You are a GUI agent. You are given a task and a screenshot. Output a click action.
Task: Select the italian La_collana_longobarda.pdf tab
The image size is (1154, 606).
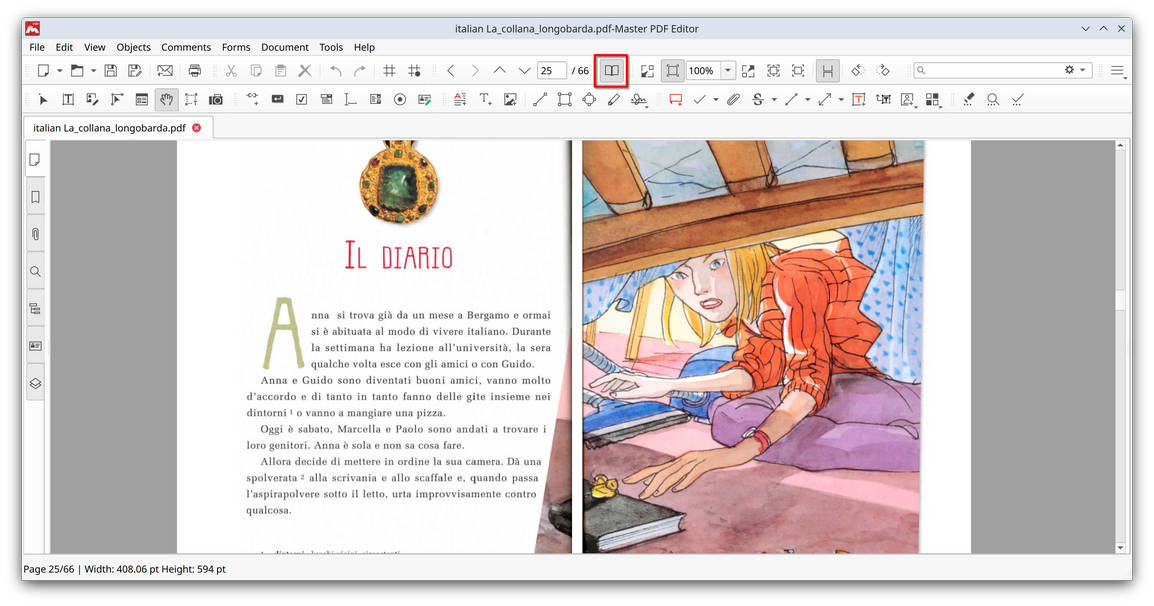110,127
